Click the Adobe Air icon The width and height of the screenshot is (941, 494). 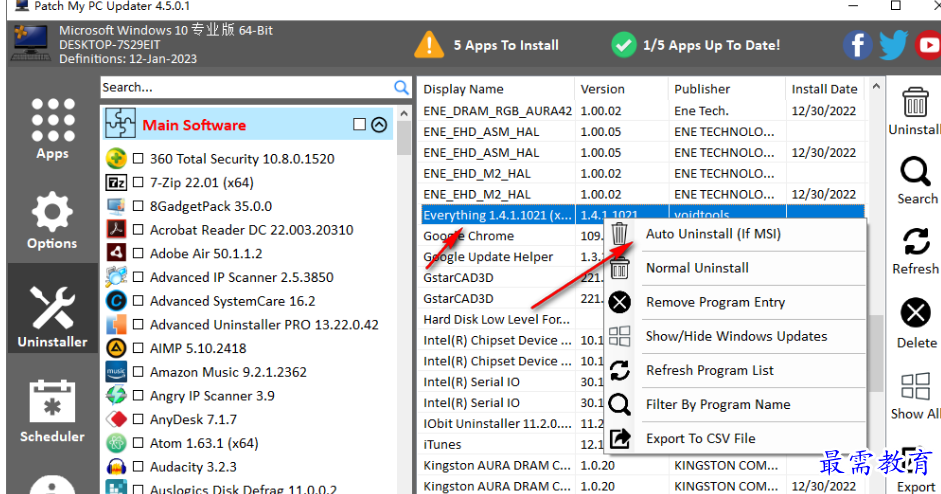116,253
